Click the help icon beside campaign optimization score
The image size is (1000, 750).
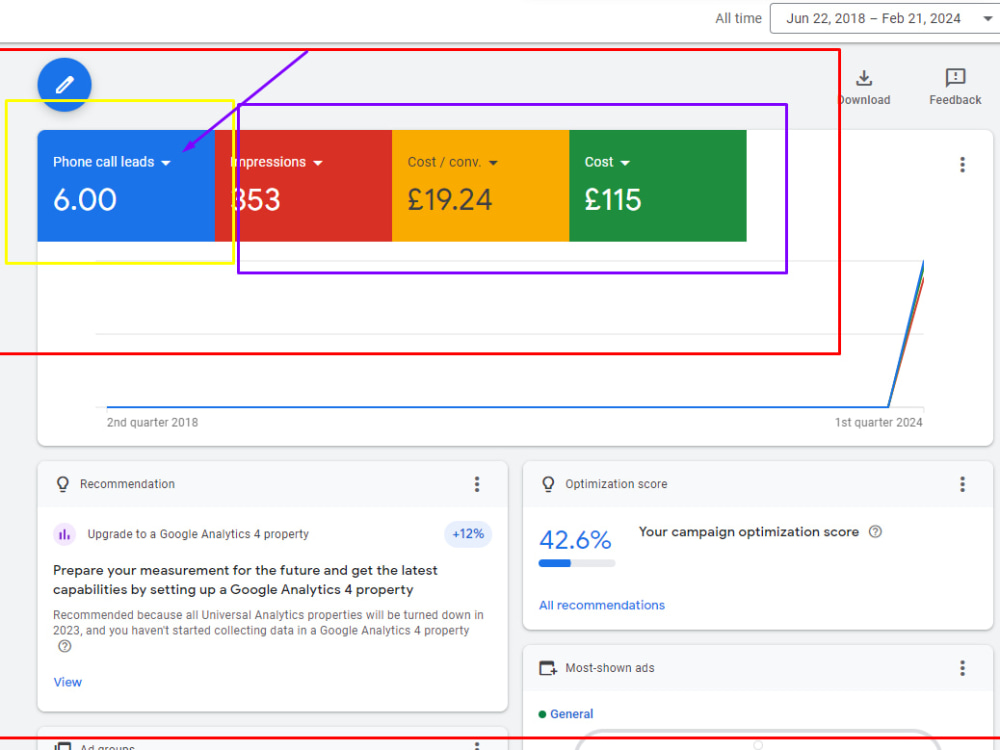pyautogui.click(x=875, y=531)
